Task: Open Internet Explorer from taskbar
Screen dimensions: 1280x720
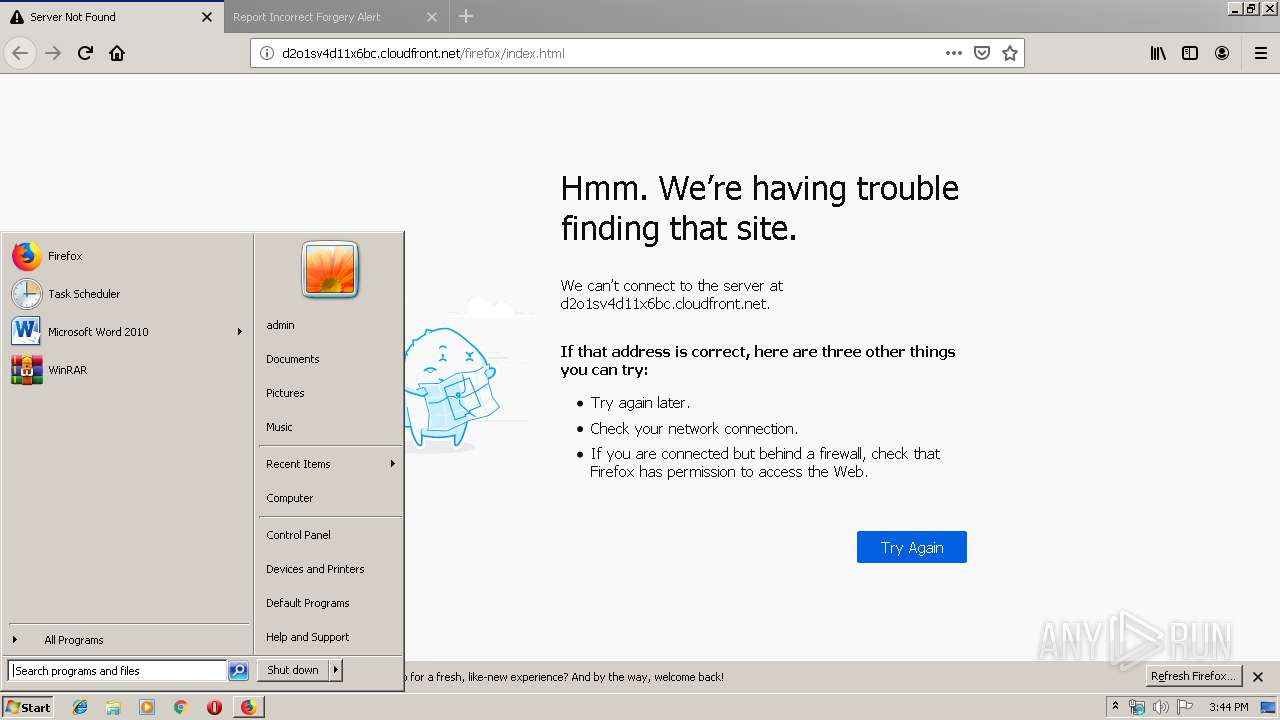Action: (81, 707)
